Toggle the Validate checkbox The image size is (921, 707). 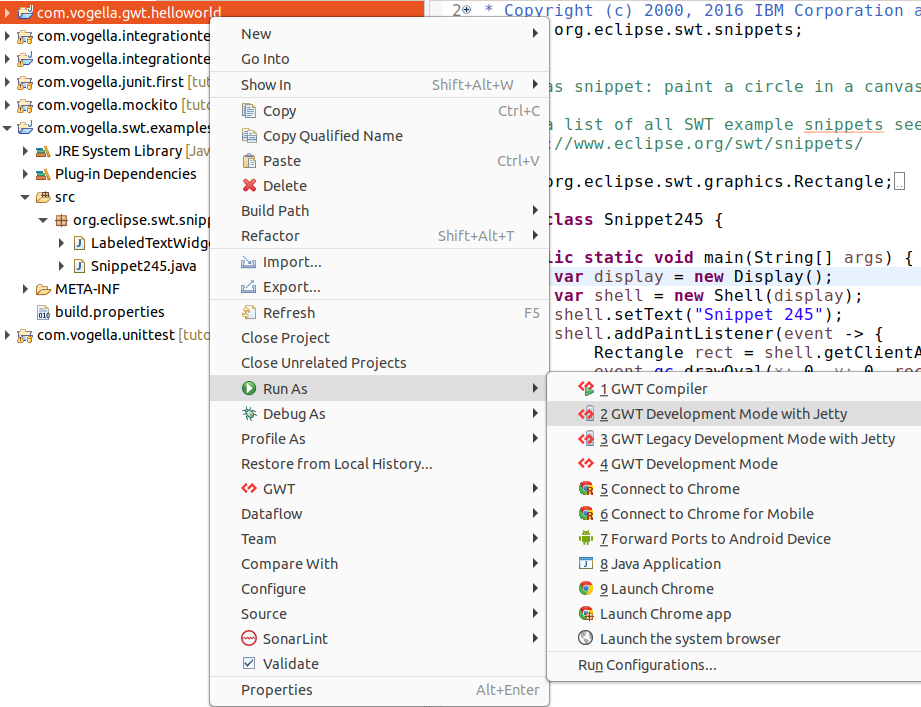[249, 663]
